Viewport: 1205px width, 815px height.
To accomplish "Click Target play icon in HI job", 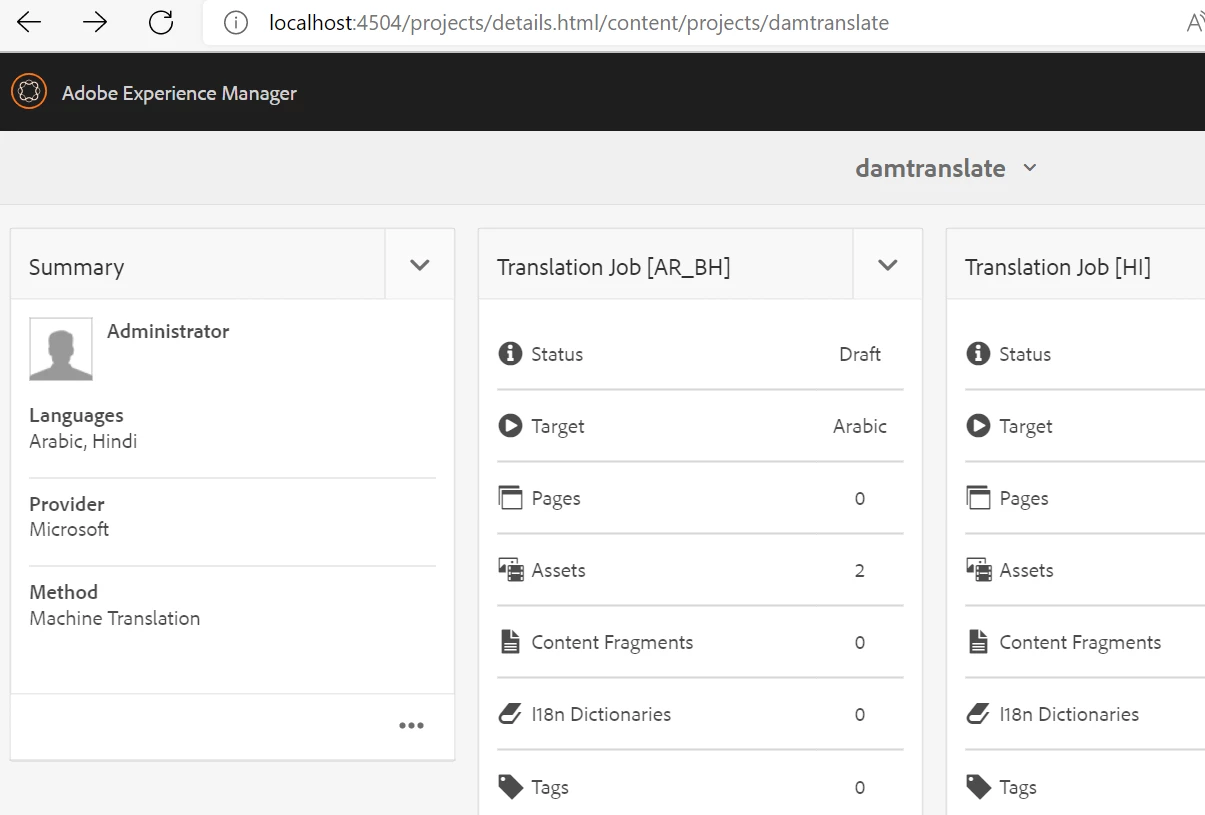I will click(x=978, y=426).
